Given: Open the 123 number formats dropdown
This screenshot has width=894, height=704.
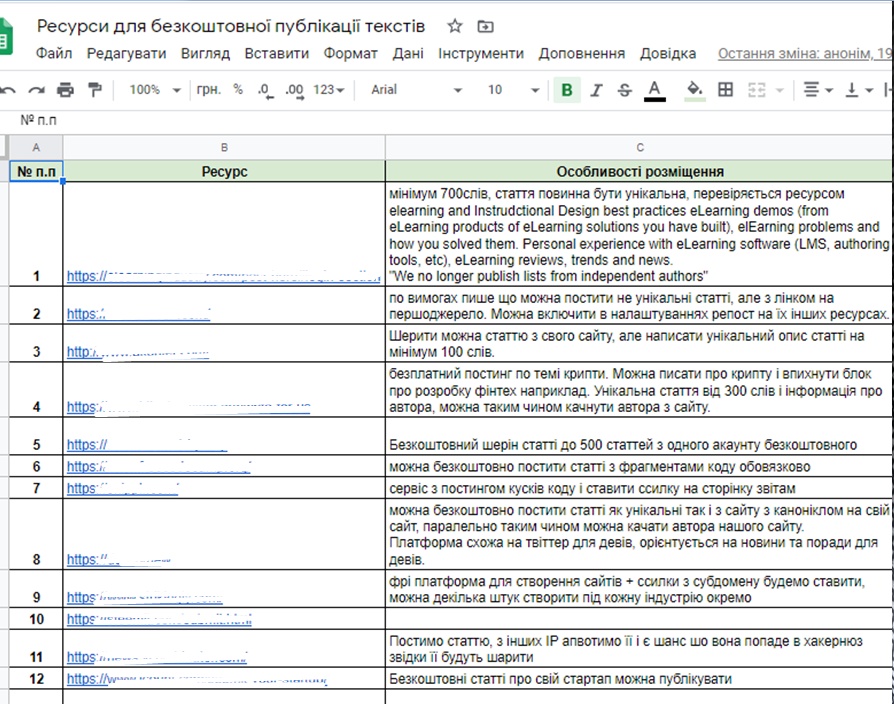Looking at the screenshot, I should 328,89.
